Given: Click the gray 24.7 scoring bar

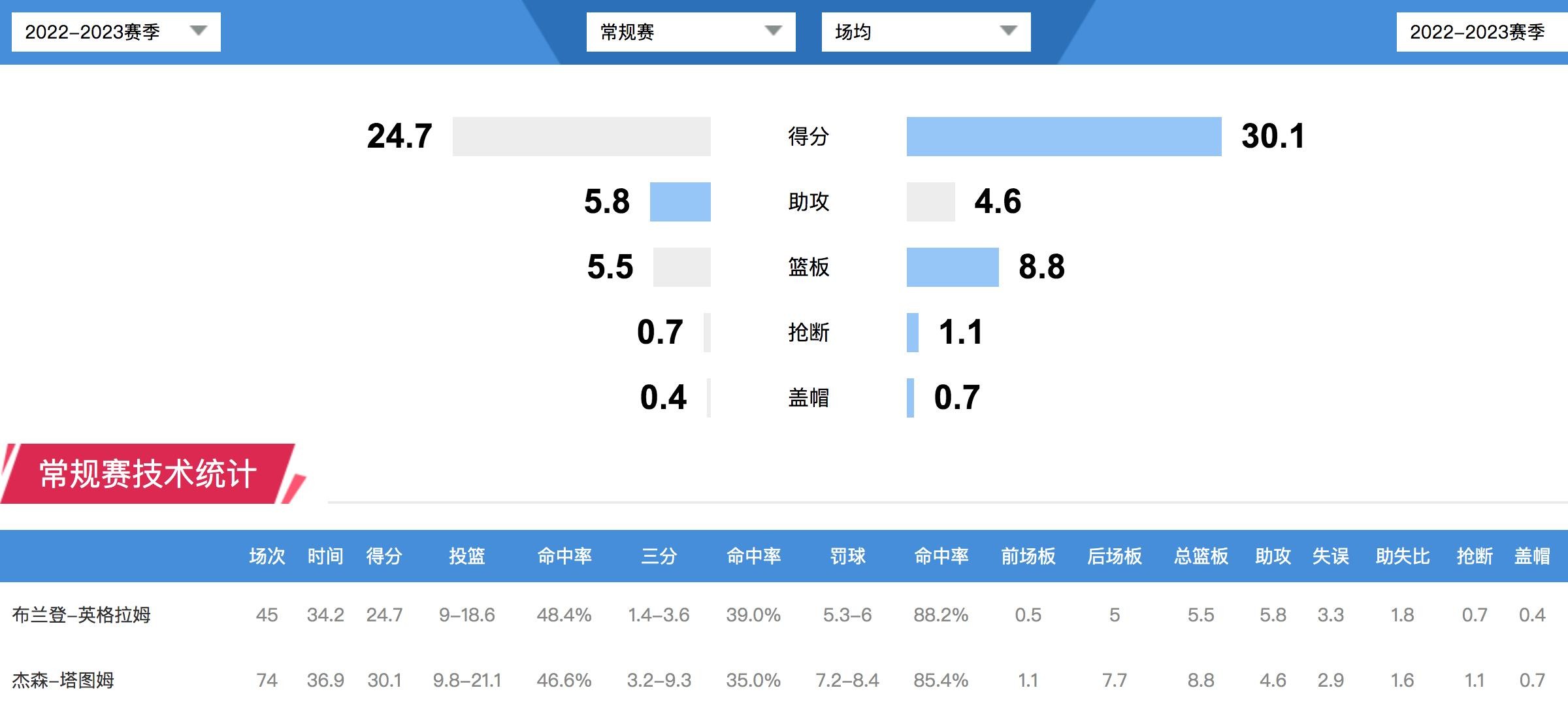Looking at the screenshot, I should point(581,137).
